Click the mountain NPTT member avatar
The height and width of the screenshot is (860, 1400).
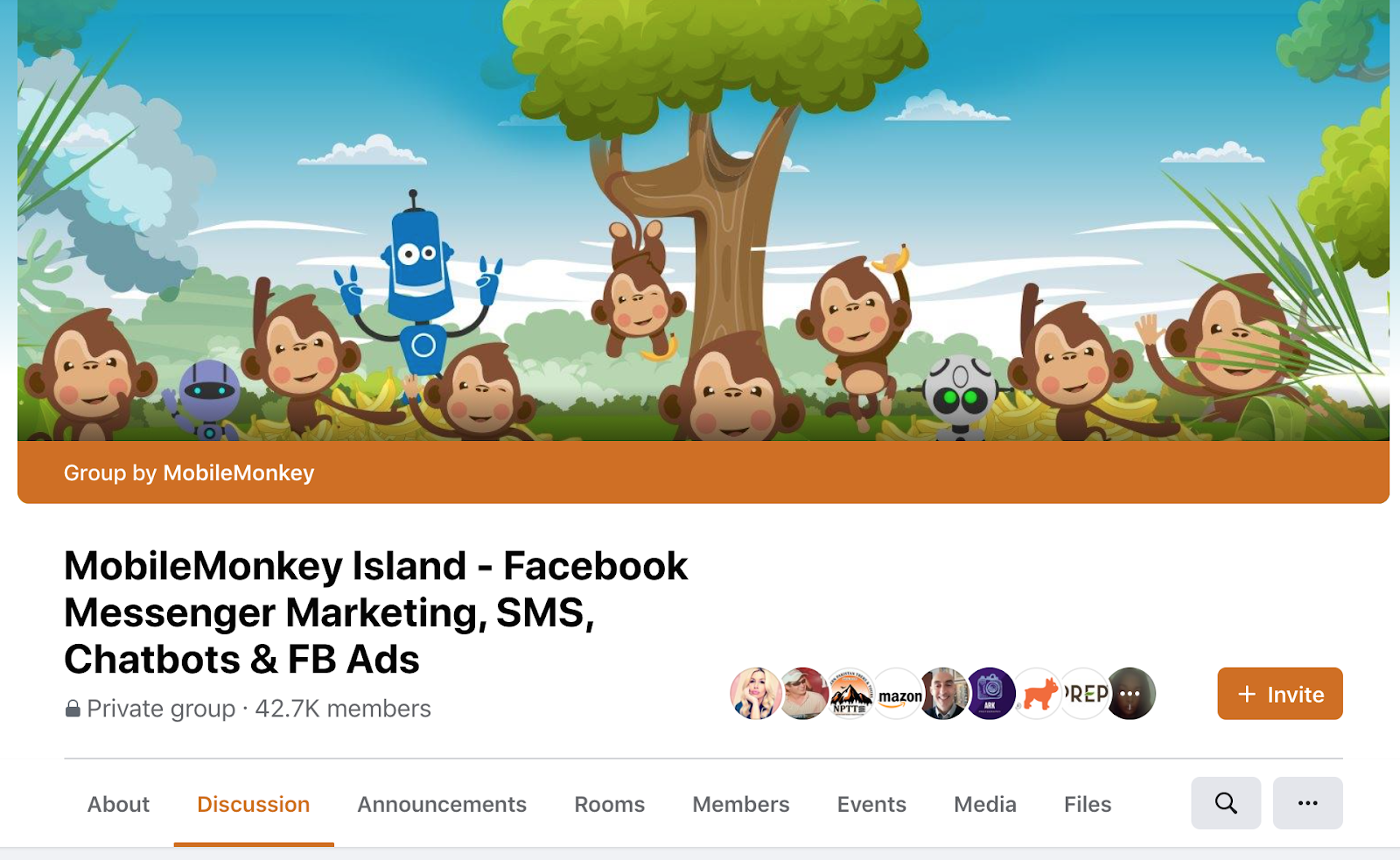(850, 694)
